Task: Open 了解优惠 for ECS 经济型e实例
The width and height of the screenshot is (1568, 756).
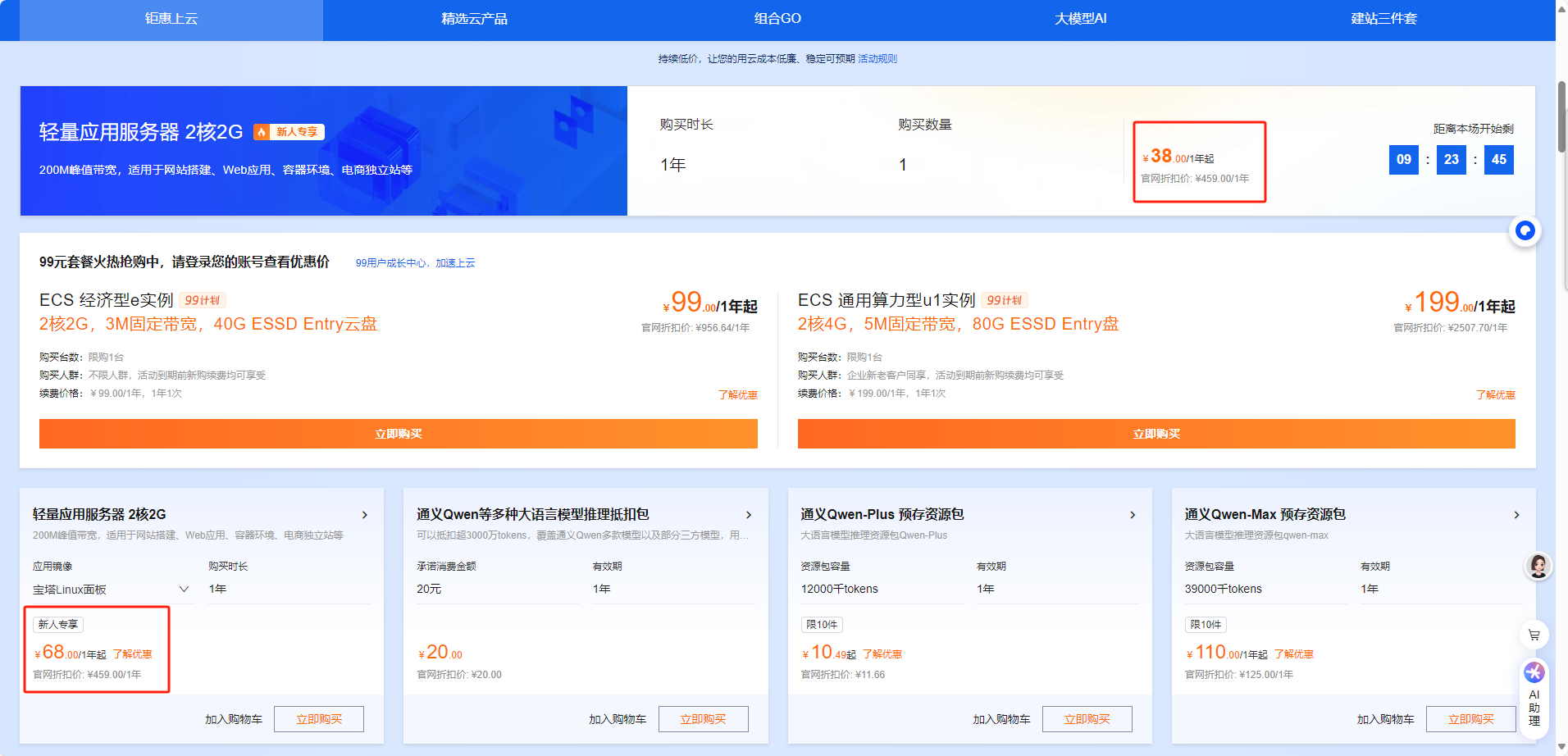Action: tap(738, 395)
